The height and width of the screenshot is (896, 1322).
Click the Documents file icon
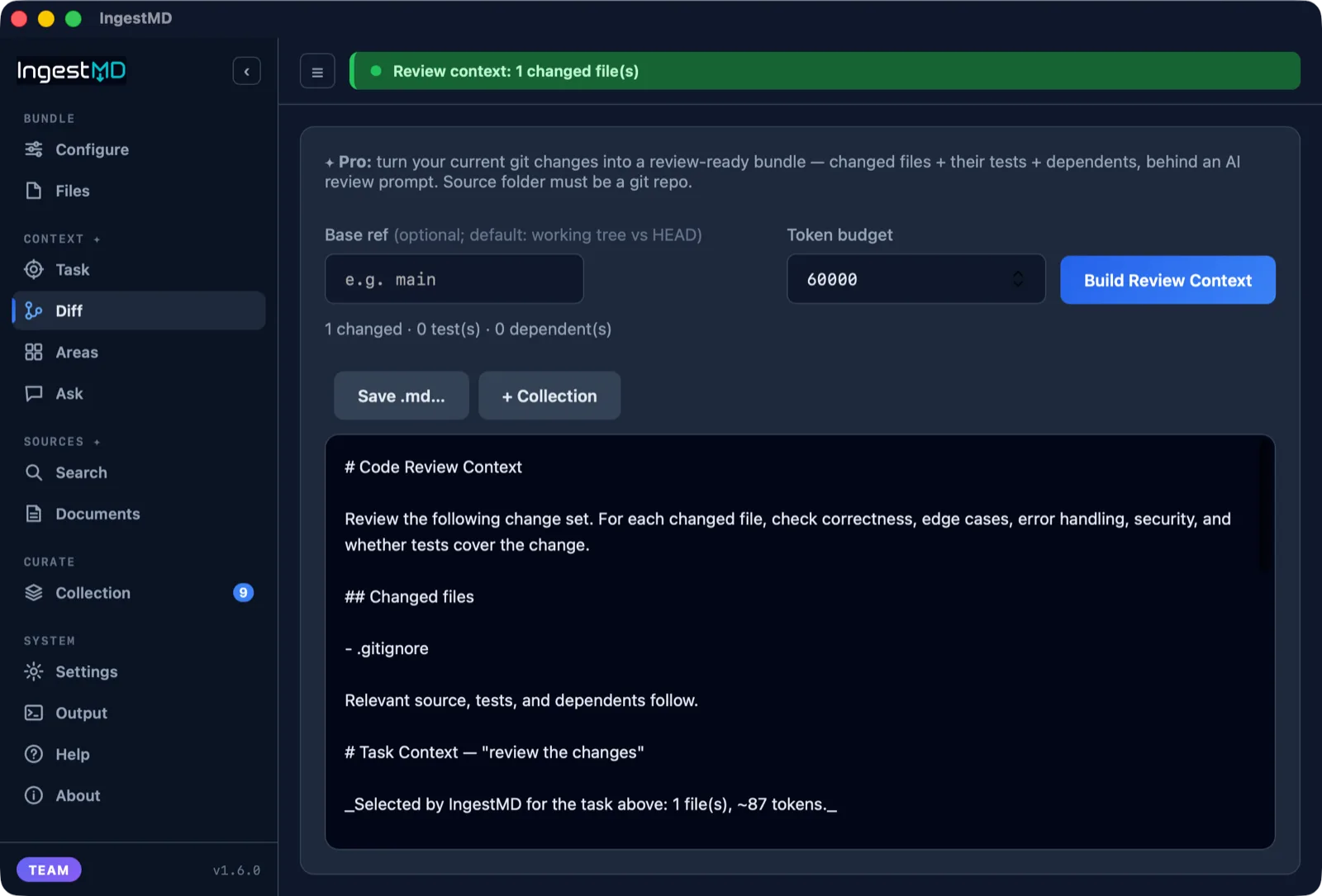pos(34,514)
